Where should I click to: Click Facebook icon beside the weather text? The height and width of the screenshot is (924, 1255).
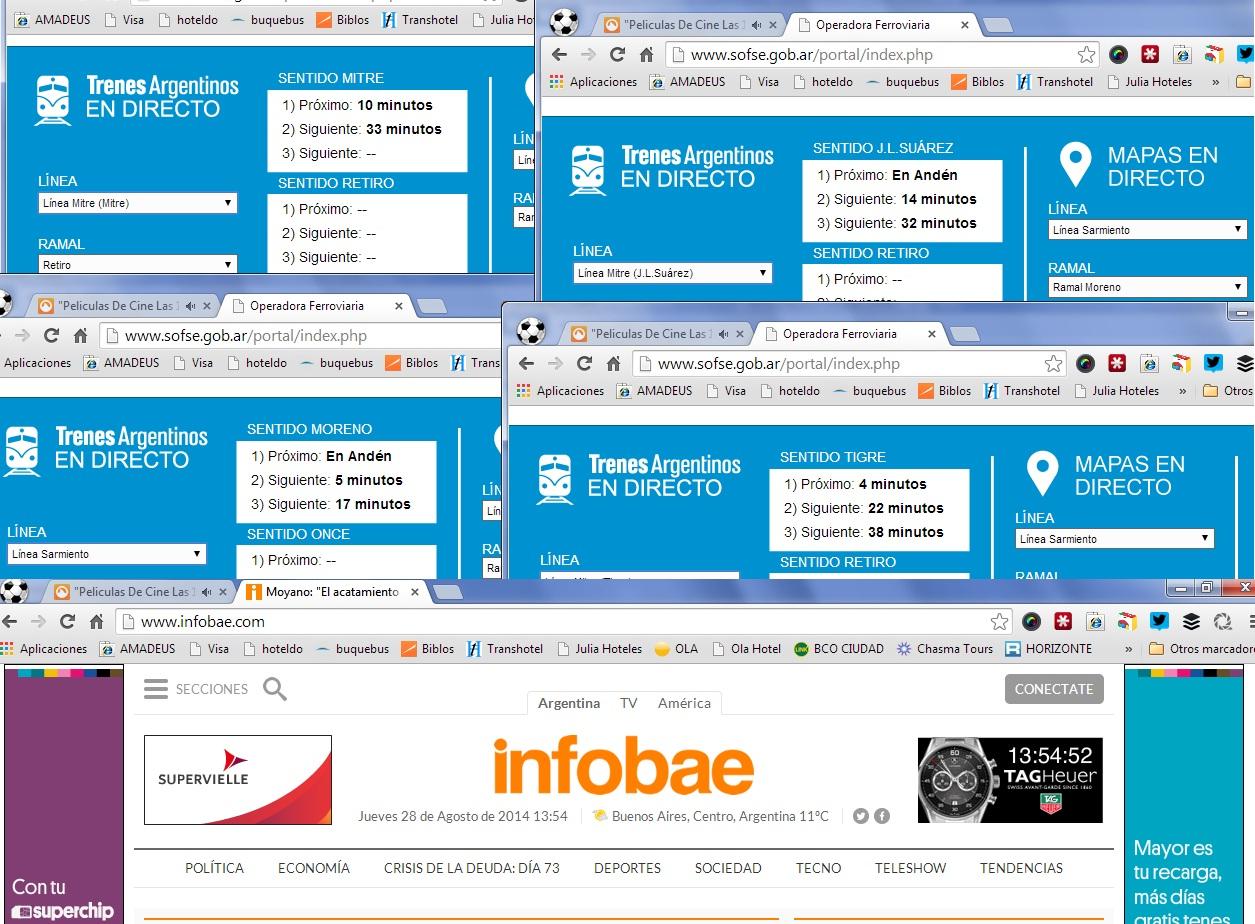click(x=882, y=816)
